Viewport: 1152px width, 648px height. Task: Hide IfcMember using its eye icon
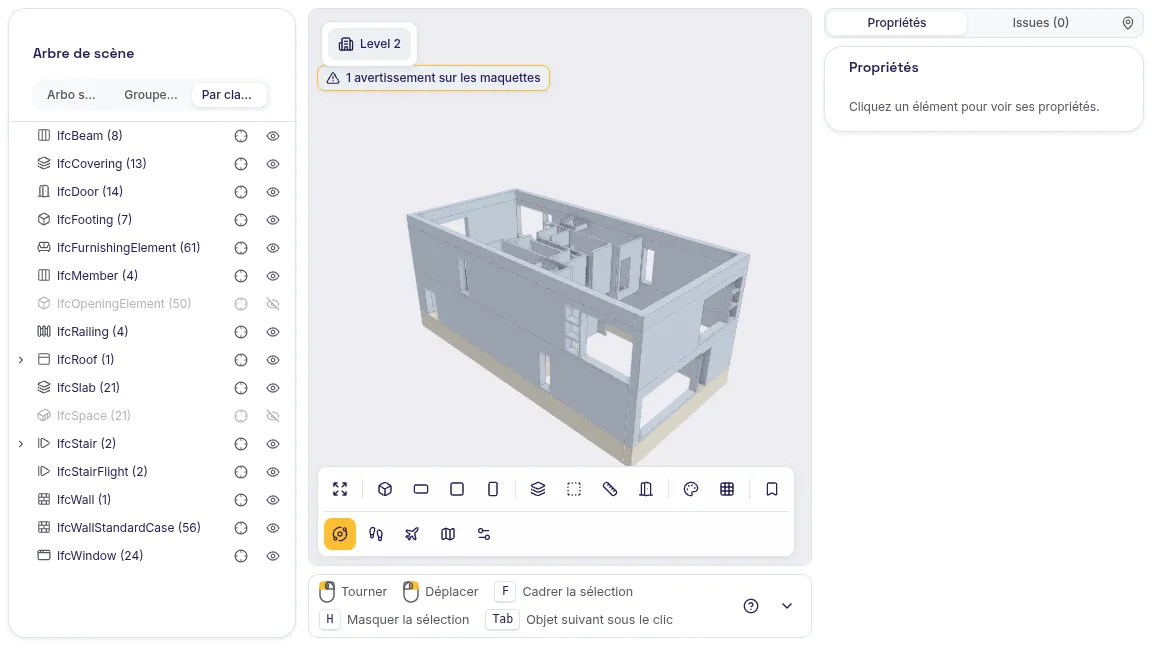273,276
